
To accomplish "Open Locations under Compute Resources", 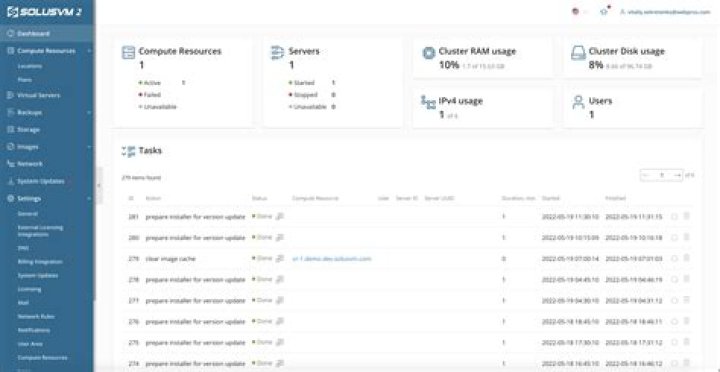I will (30, 66).
